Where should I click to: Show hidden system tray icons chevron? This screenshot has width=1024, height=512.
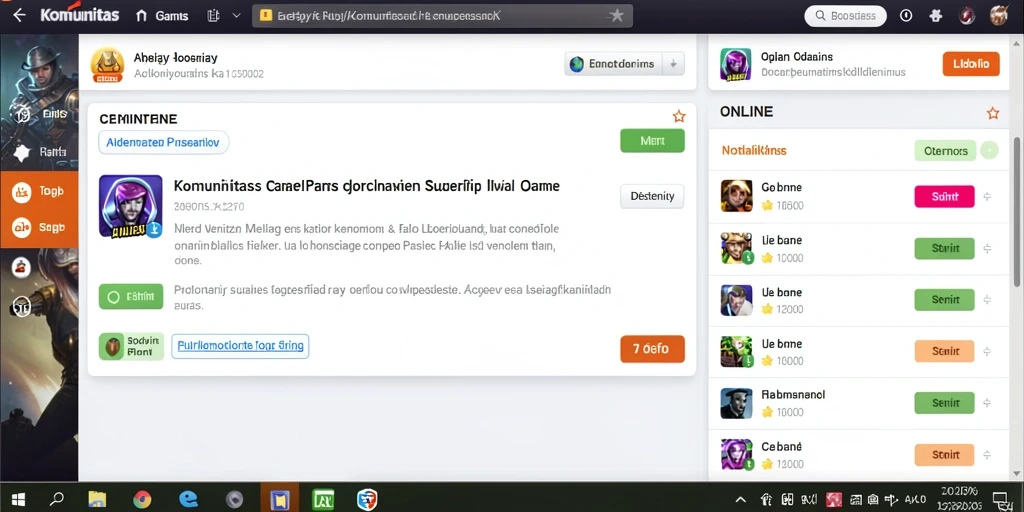pos(741,500)
